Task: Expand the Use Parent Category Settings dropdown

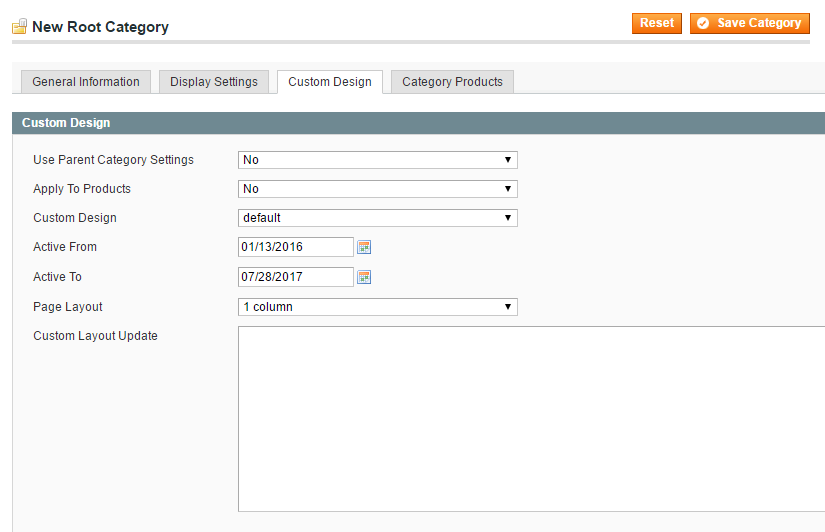Action: pos(377,160)
